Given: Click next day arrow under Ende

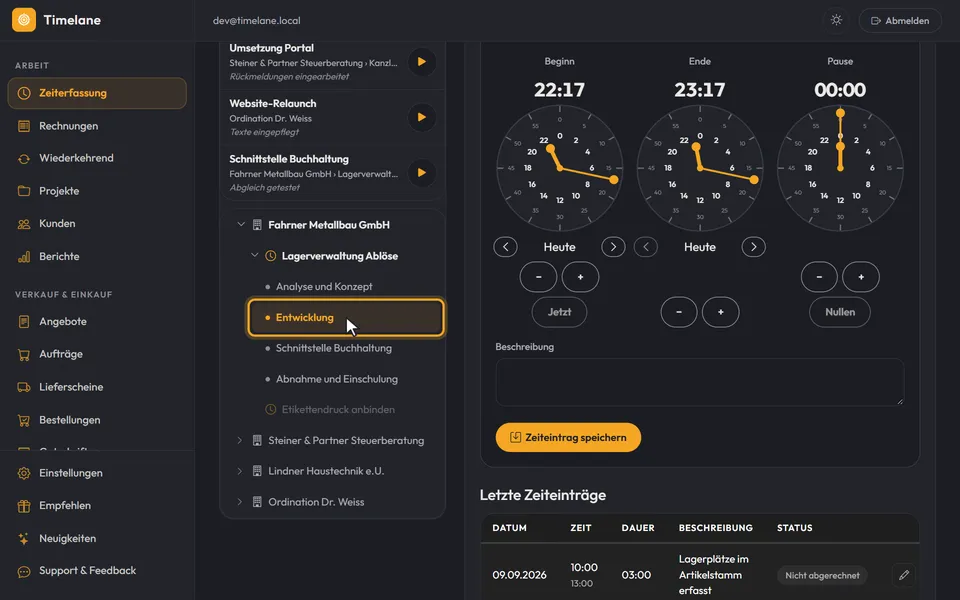Looking at the screenshot, I should 754,247.
